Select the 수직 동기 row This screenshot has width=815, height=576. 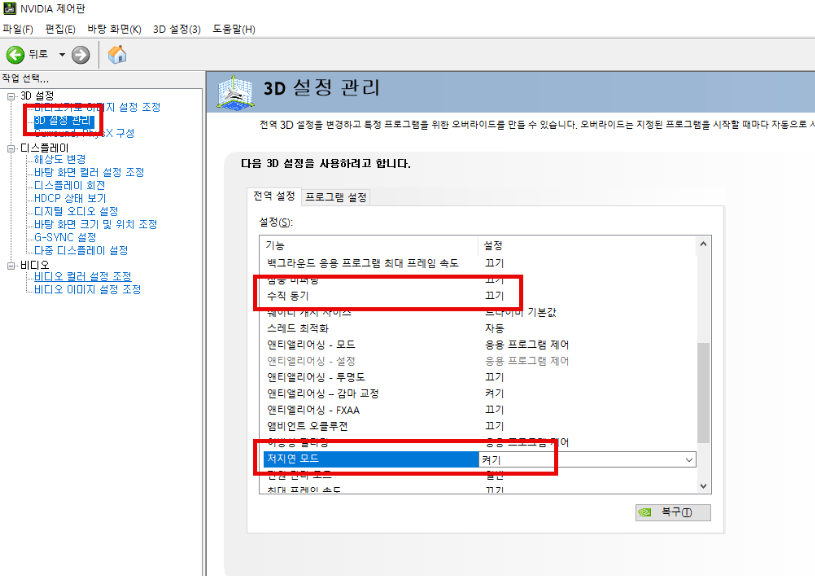click(x=478, y=296)
